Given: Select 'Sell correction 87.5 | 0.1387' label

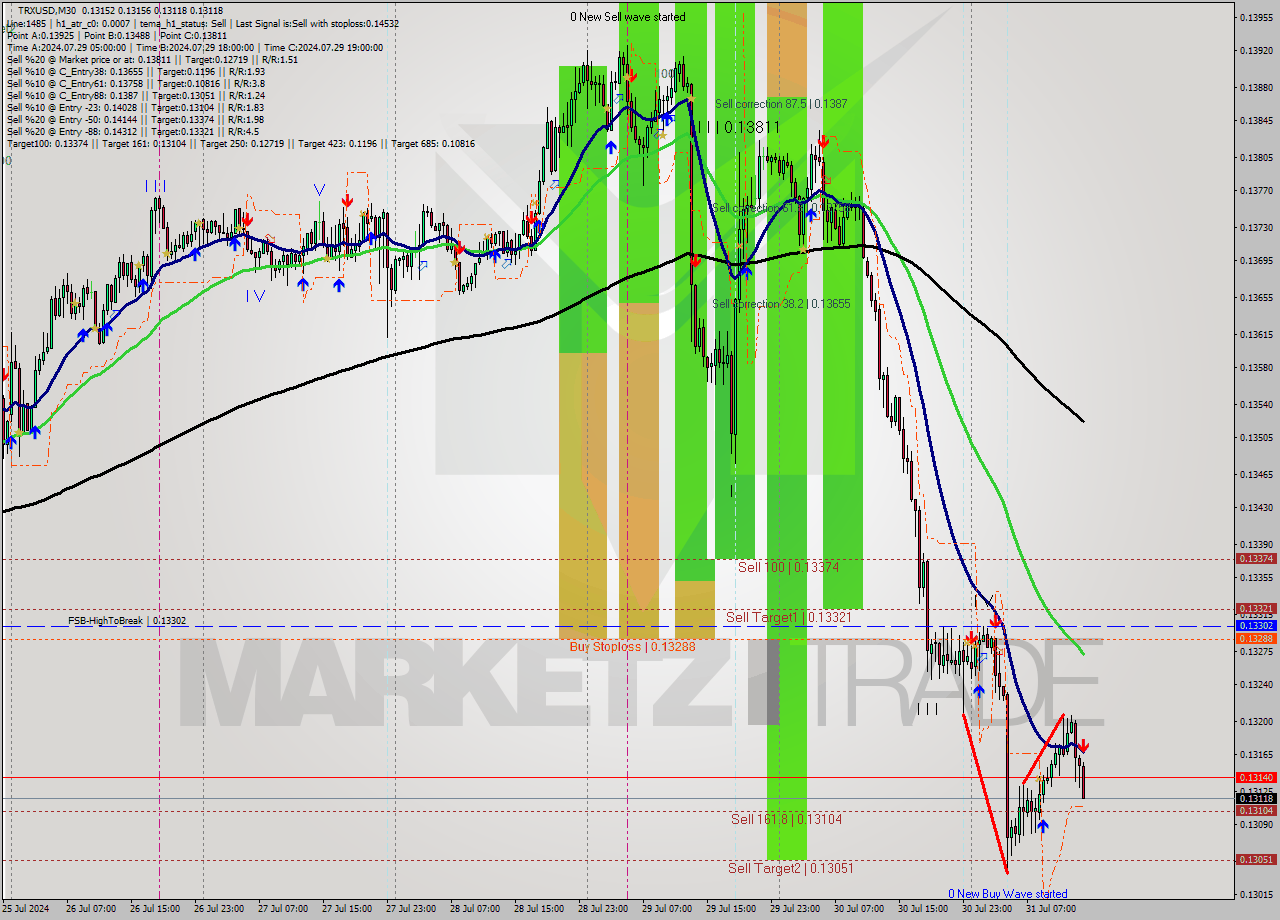Looking at the screenshot, I should pyautogui.click(x=781, y=104).
